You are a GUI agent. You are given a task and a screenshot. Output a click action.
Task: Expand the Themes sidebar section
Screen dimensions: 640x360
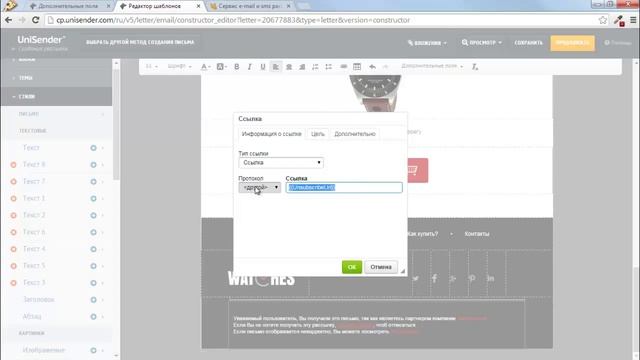[56, 78]
